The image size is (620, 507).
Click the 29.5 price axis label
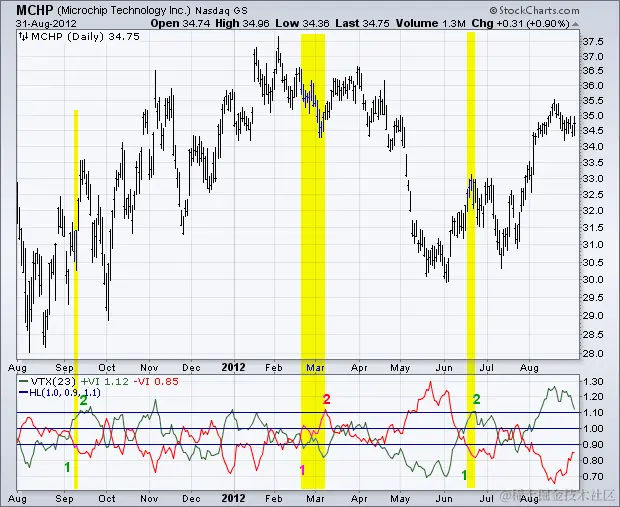click(x=592, y=297)
